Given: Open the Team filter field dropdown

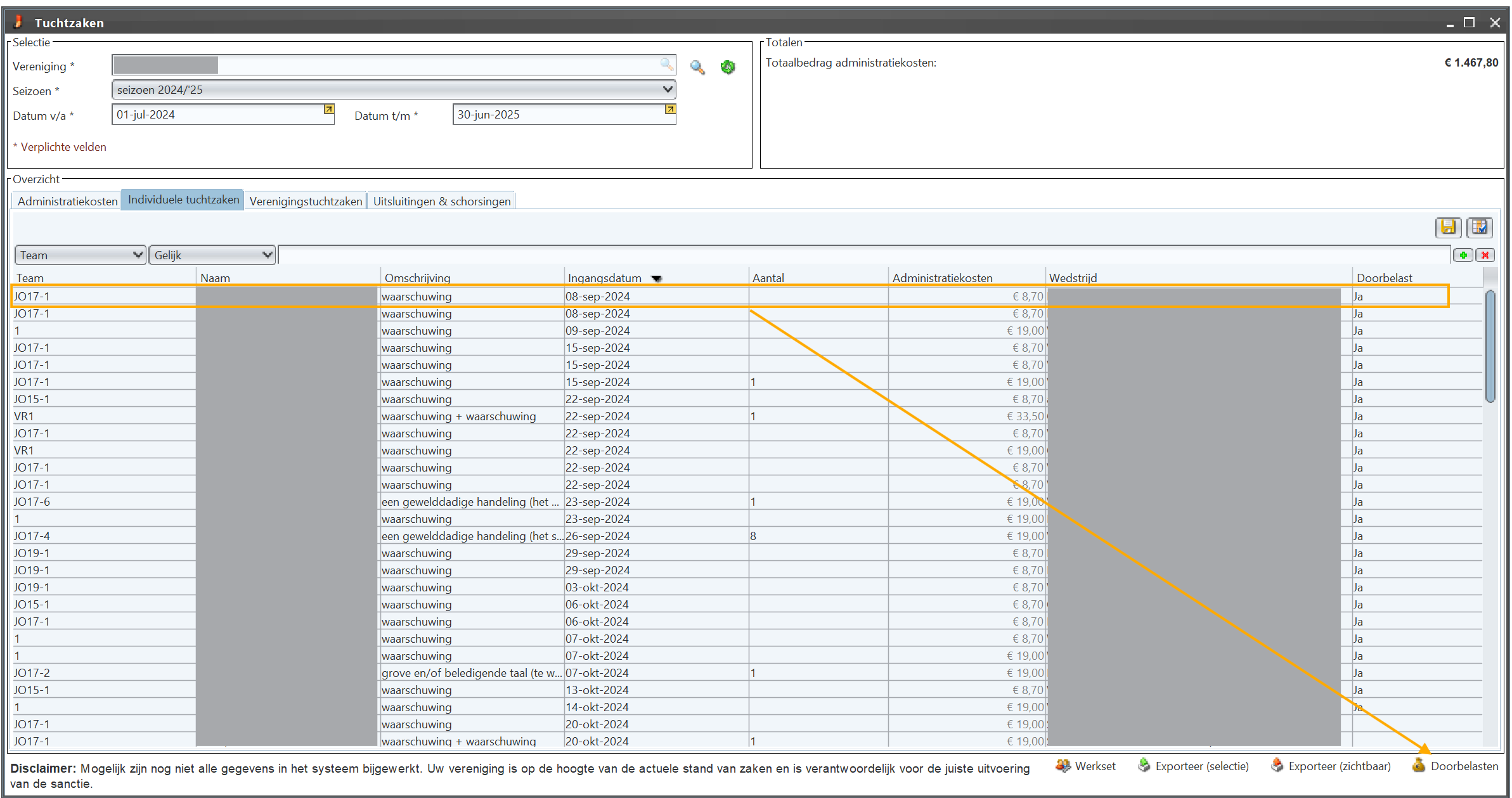Looking at the screenshot, I should [81, 255].
